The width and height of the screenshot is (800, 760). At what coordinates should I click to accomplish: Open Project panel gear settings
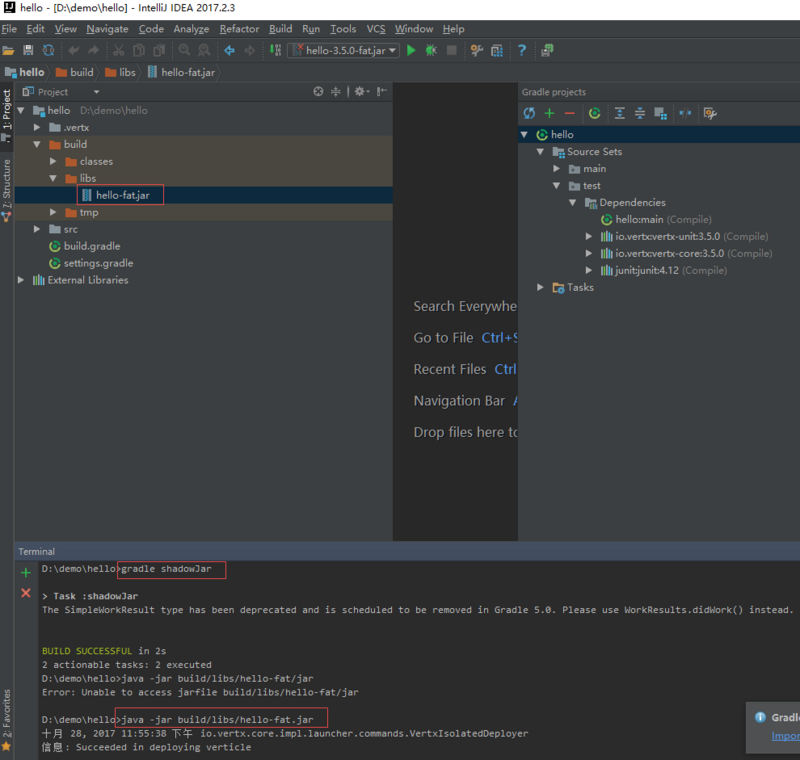(362, 91)
